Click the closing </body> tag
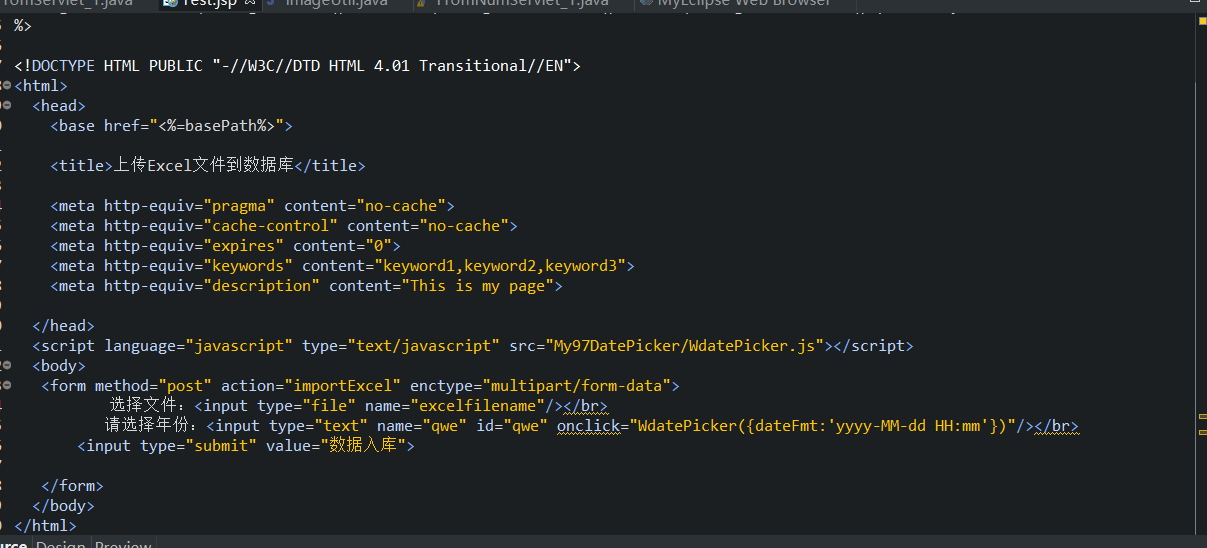The image size is (1207, 548). [x=63, y=506]
